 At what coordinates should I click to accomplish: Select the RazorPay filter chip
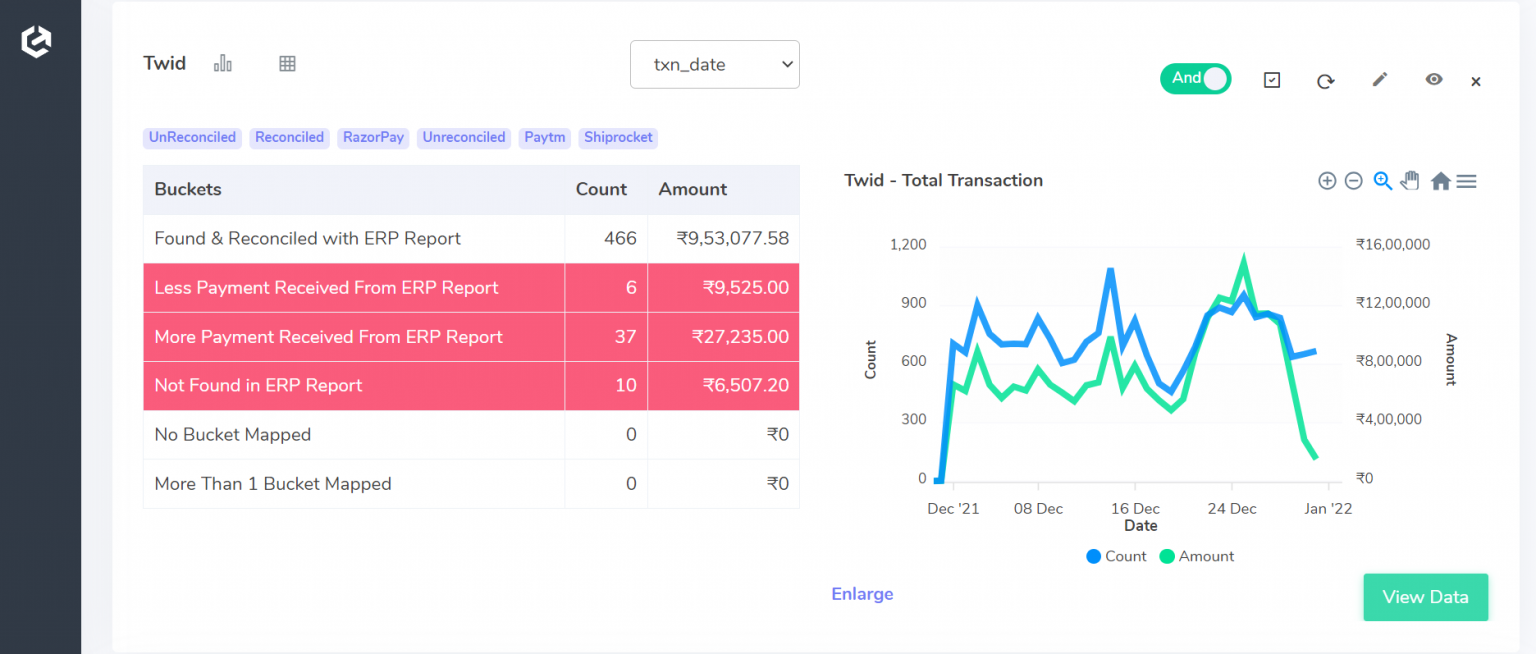(373, 137)
